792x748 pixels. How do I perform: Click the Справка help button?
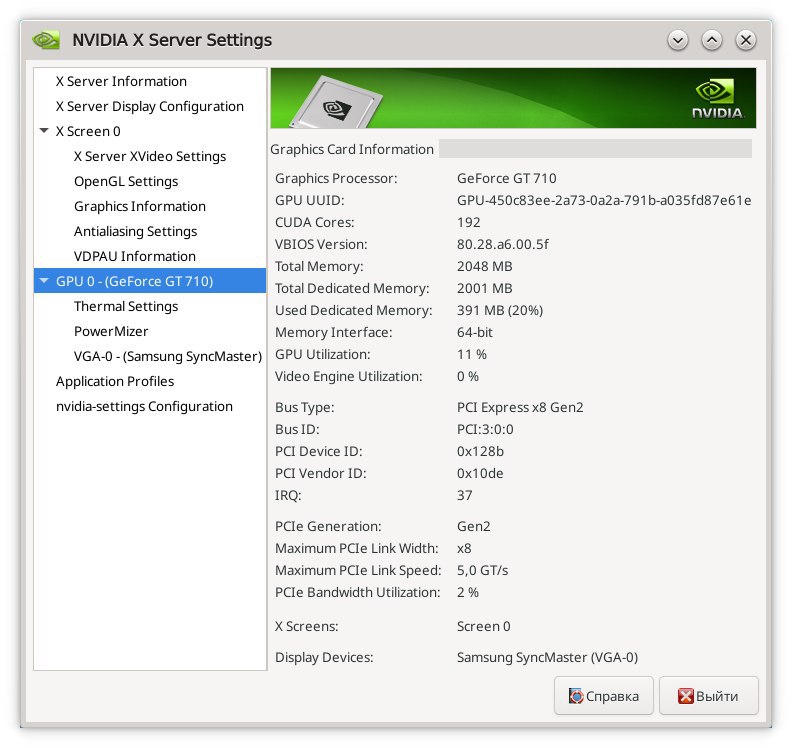click(604, 695)
